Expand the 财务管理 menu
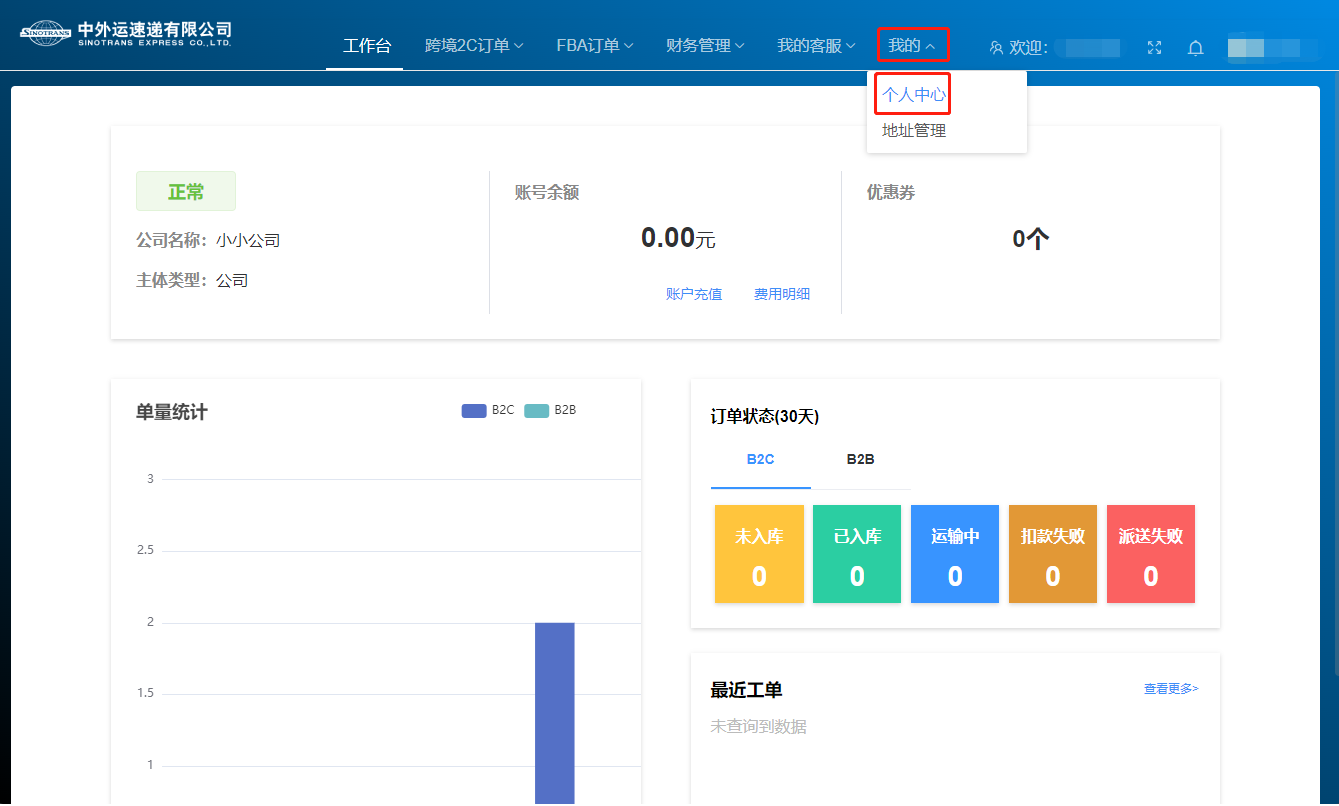The width and height of the screenshot is (1339, 806). tap(705, 46)
